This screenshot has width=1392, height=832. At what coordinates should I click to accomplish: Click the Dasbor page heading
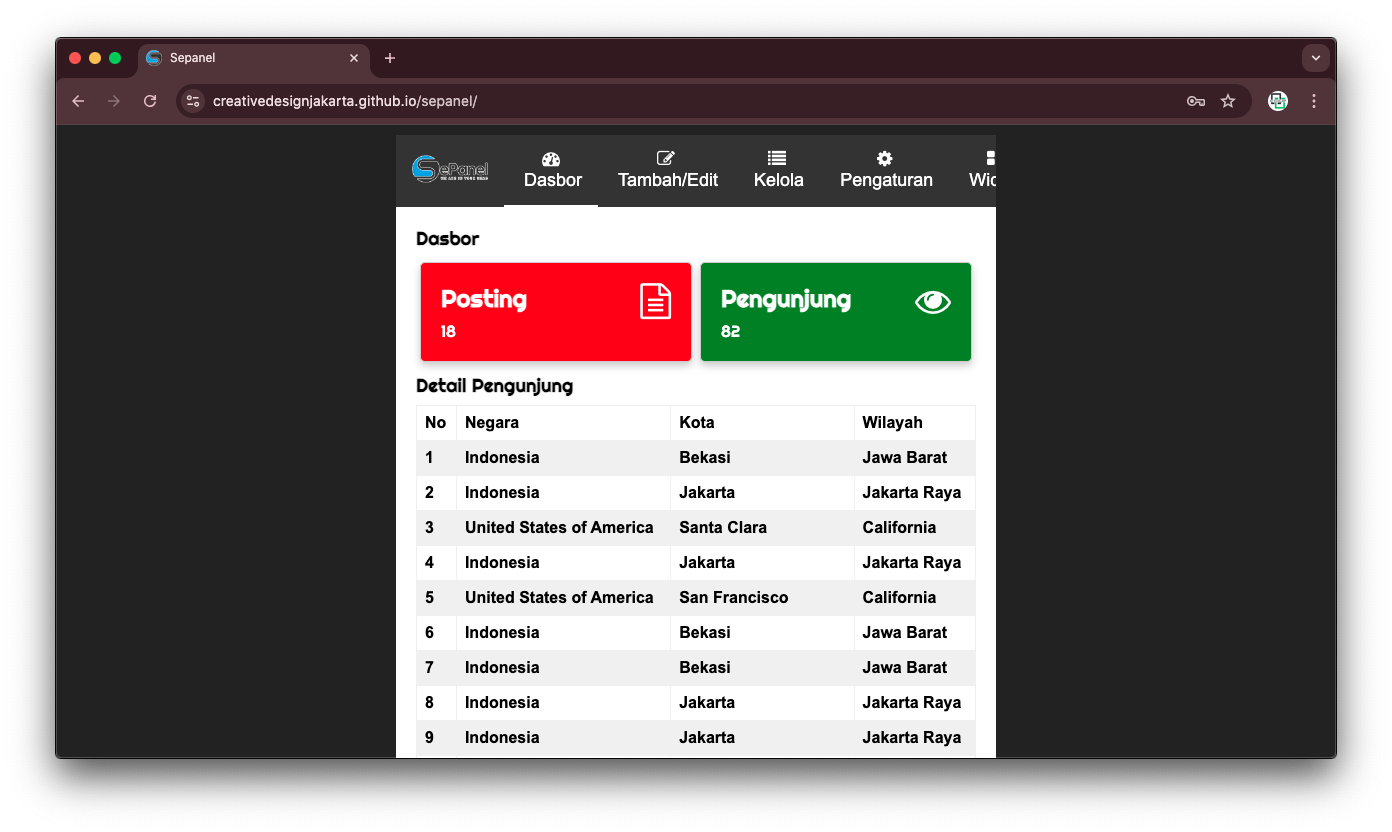[447, 239]
